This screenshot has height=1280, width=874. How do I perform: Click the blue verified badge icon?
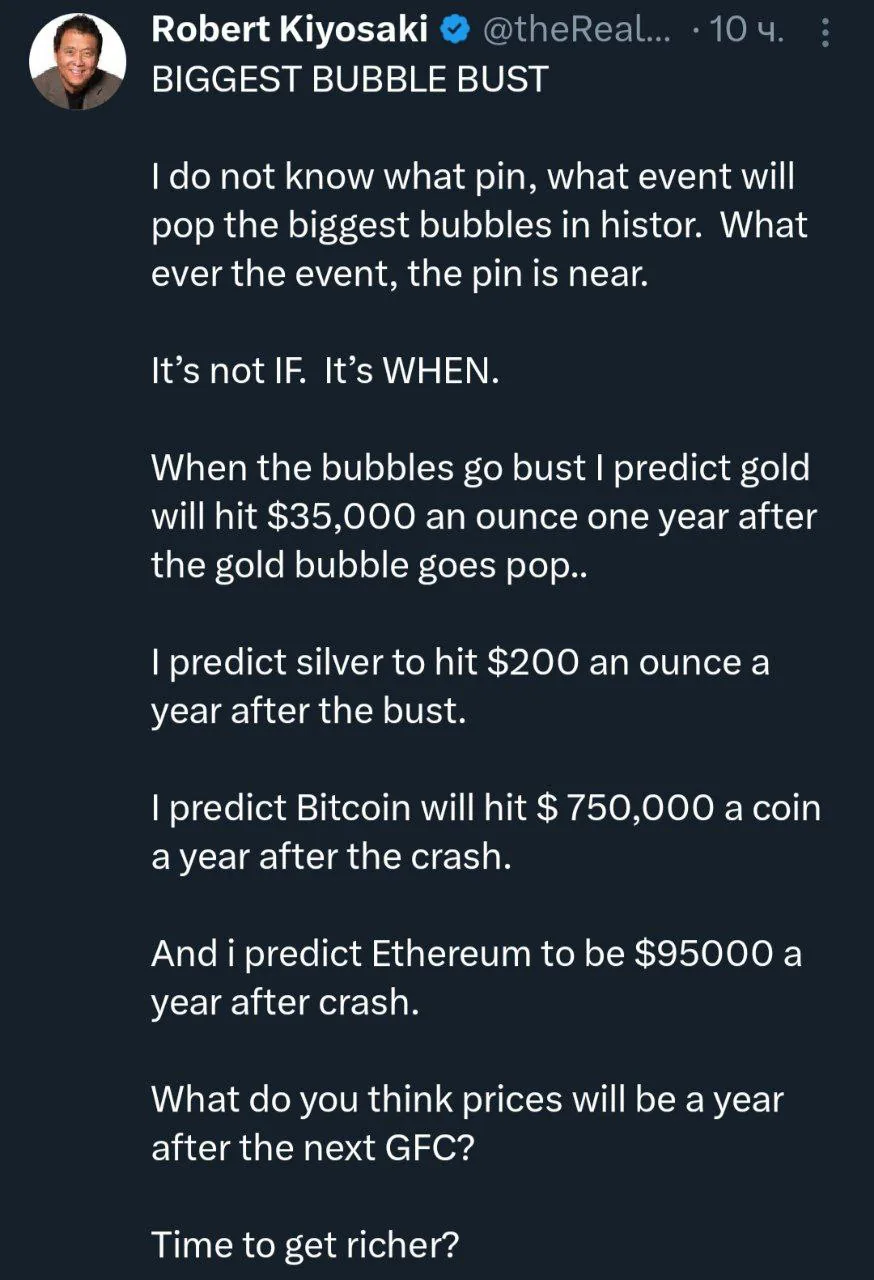pos(454,33)
